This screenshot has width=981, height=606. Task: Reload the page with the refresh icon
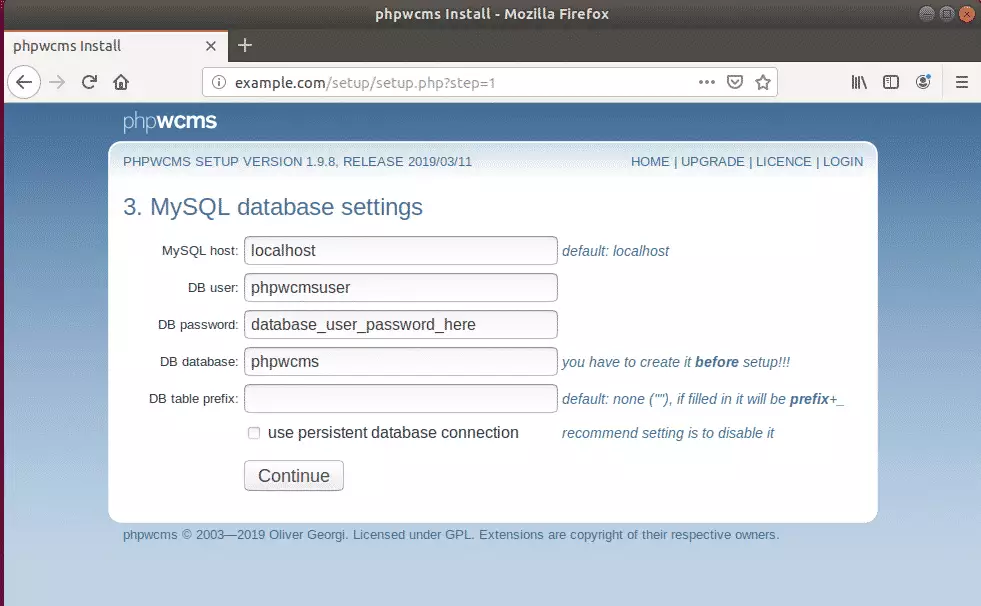point(89,83)
